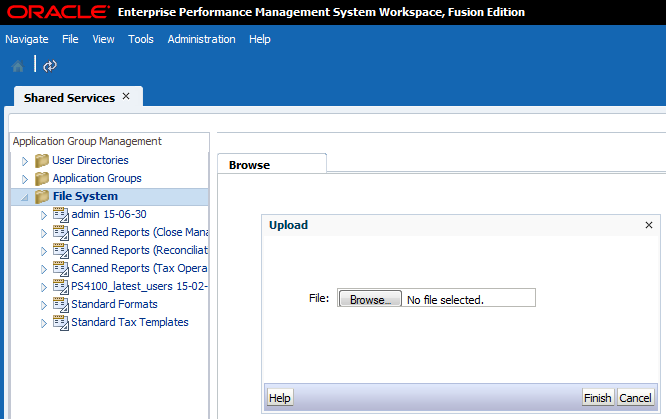
Task: Close the Shared Services tab
Action: [126, 96]
